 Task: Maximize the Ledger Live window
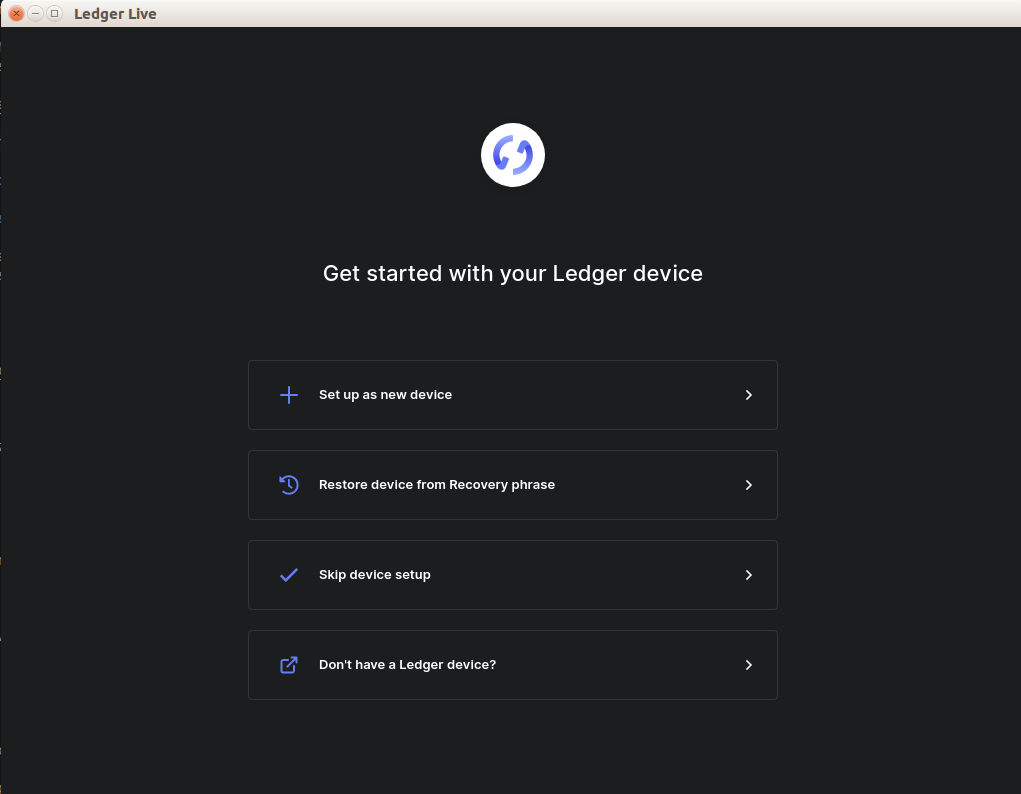pyautogui.click(x=55, y=14)
